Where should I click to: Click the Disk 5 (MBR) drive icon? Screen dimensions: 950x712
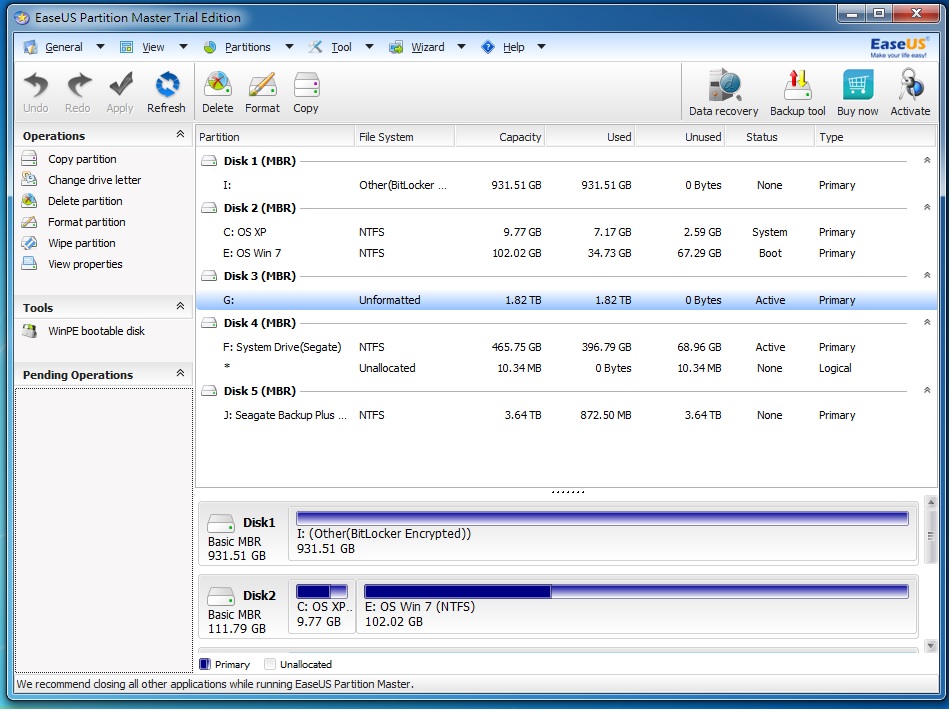click(x=209, y=391)
